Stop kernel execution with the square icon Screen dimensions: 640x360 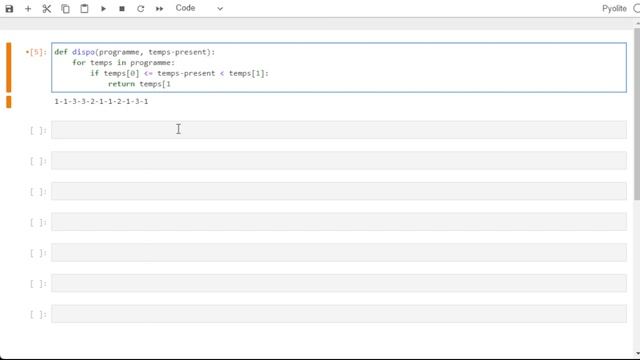[x=122, y=9]
